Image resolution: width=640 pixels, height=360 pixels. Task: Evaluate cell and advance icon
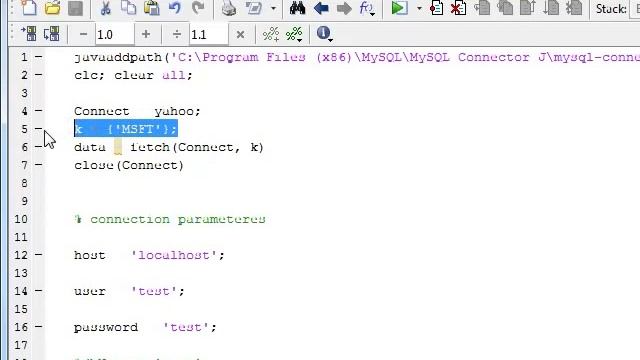[x=294, y=34]
